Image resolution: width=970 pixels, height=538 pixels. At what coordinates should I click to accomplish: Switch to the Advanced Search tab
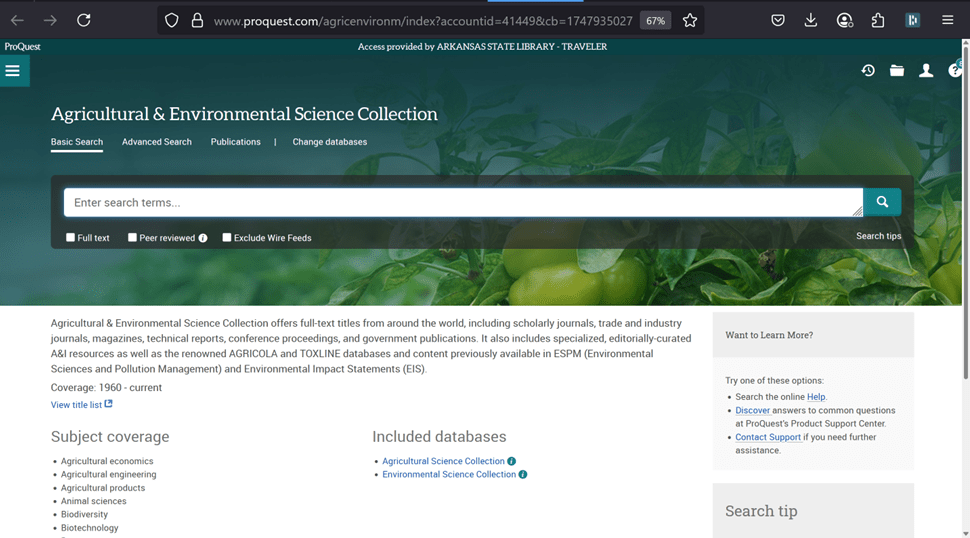click(x=156, y=142)
